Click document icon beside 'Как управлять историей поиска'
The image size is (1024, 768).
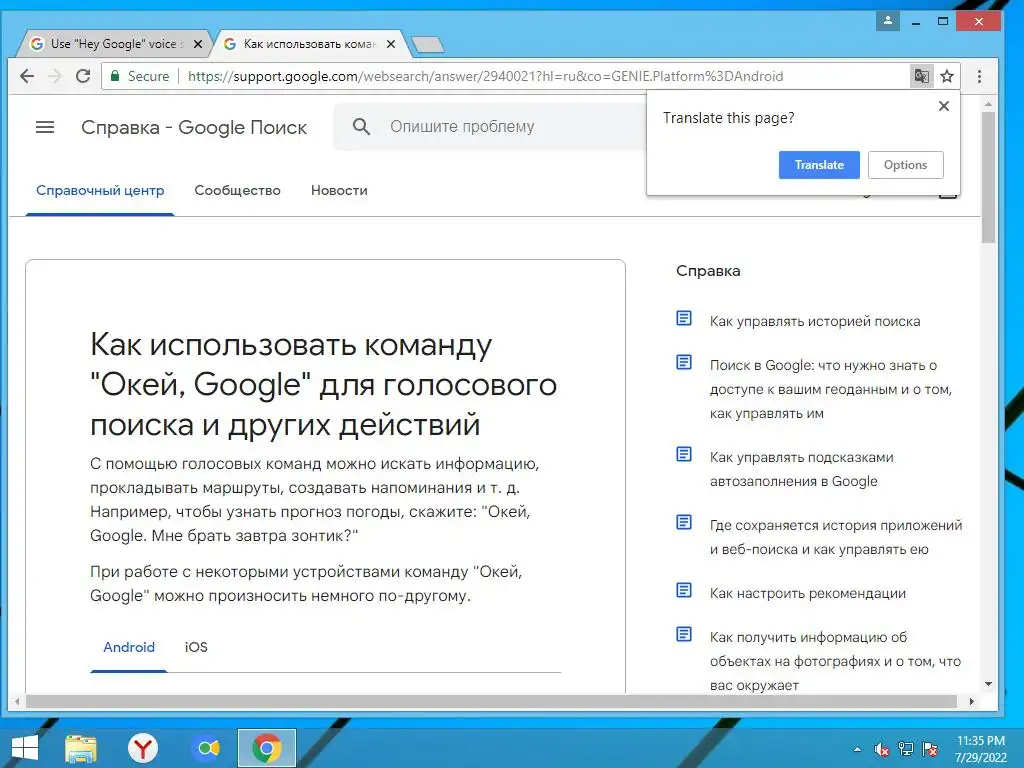coord(684,318)
